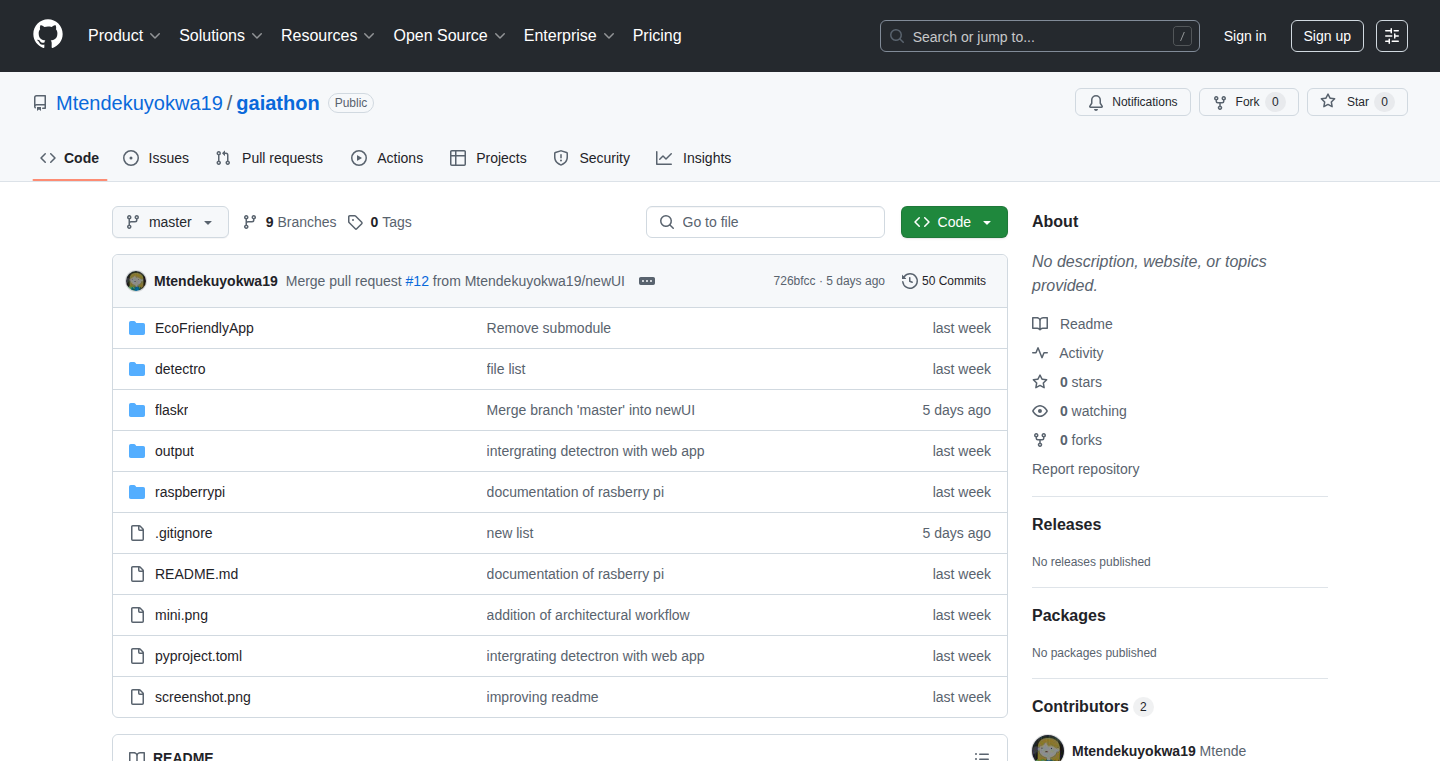
Task: Open the Open Source menu dropdown
Action: (x=449, y=35)
